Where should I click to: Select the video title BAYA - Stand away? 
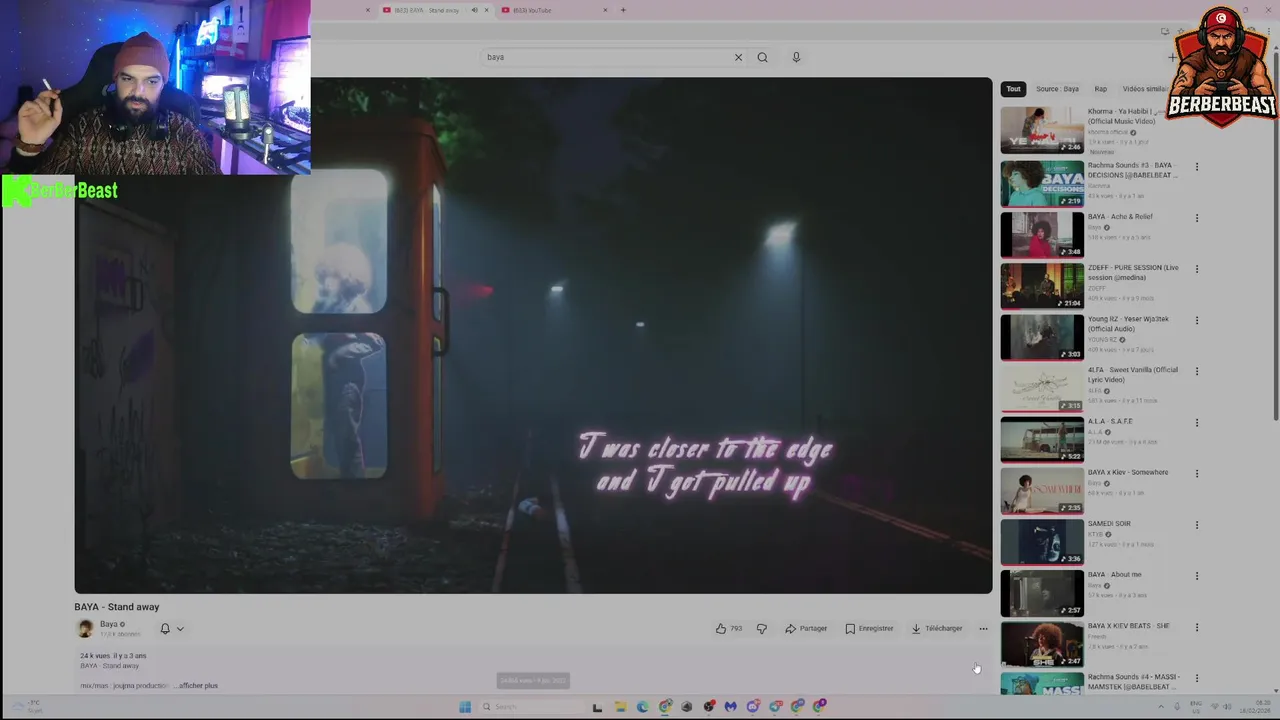click(x=117, y=607)
